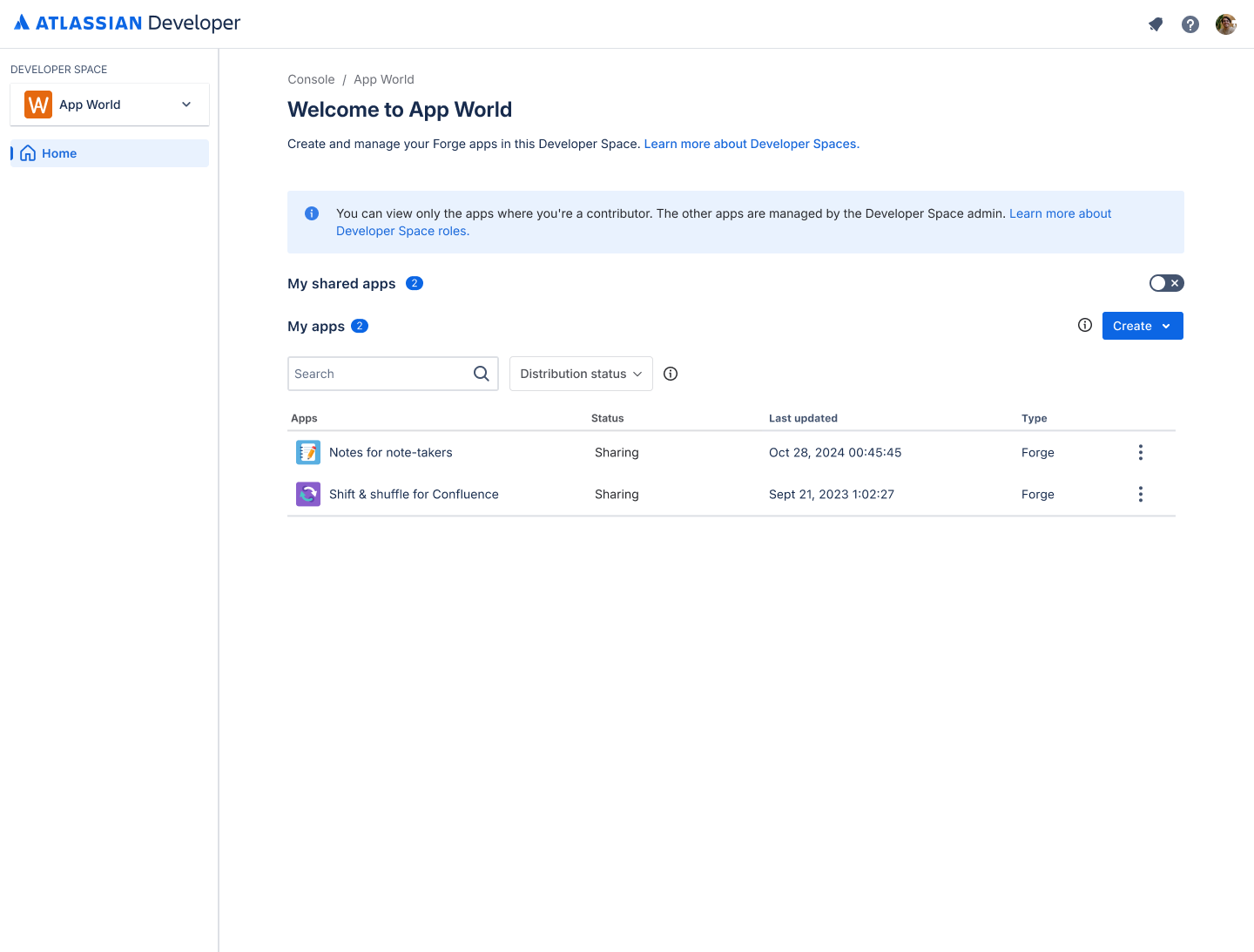
Task: Open the user profile avatar
Action: click(x=1226, y=24)
